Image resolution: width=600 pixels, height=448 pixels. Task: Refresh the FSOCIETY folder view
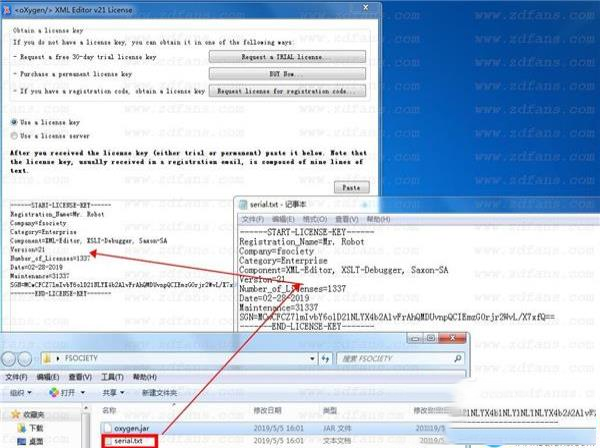[x=325, y=358]
